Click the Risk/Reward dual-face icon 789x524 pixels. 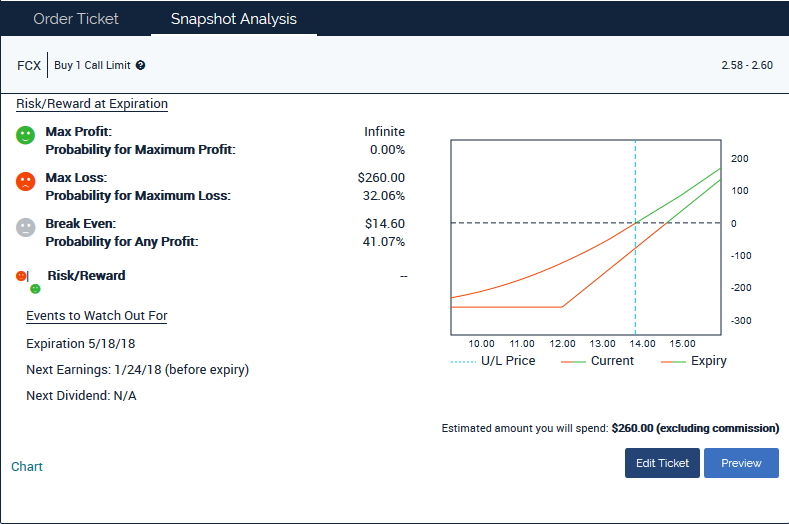pyautogui.click(x=30, y=280)
